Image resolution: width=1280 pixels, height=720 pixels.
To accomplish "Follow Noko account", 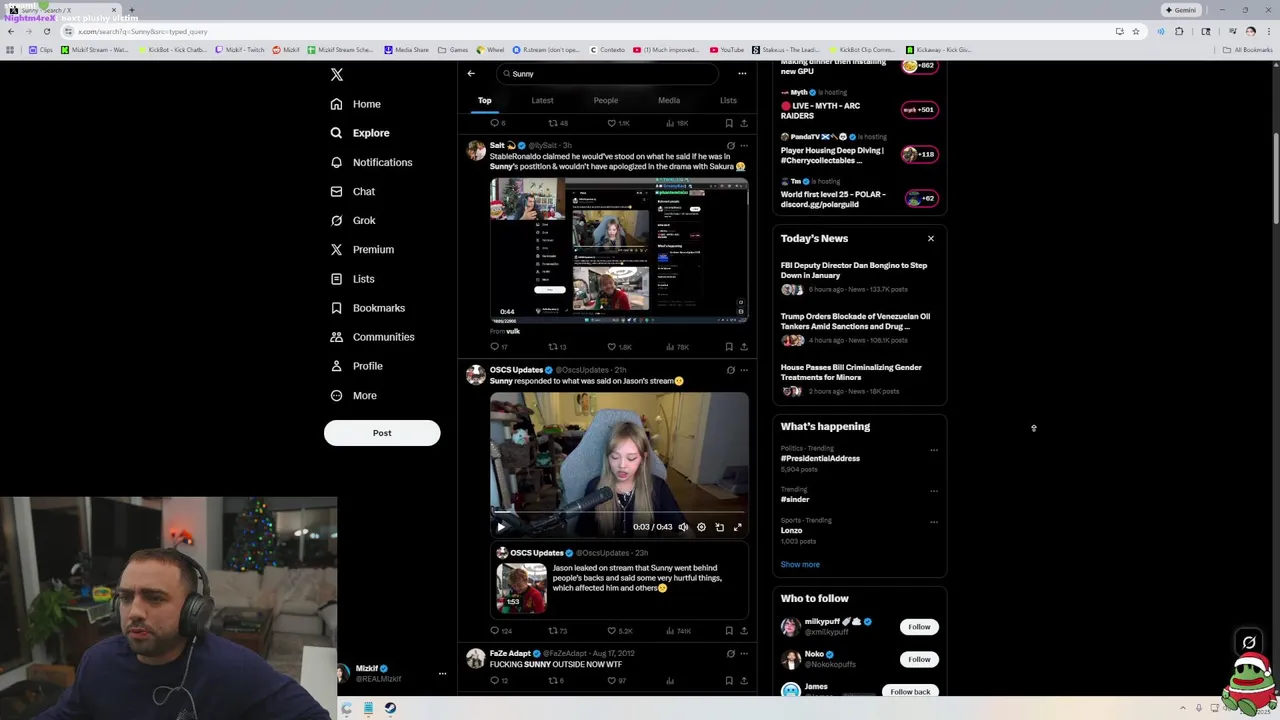I will click(x=919, y=659).
